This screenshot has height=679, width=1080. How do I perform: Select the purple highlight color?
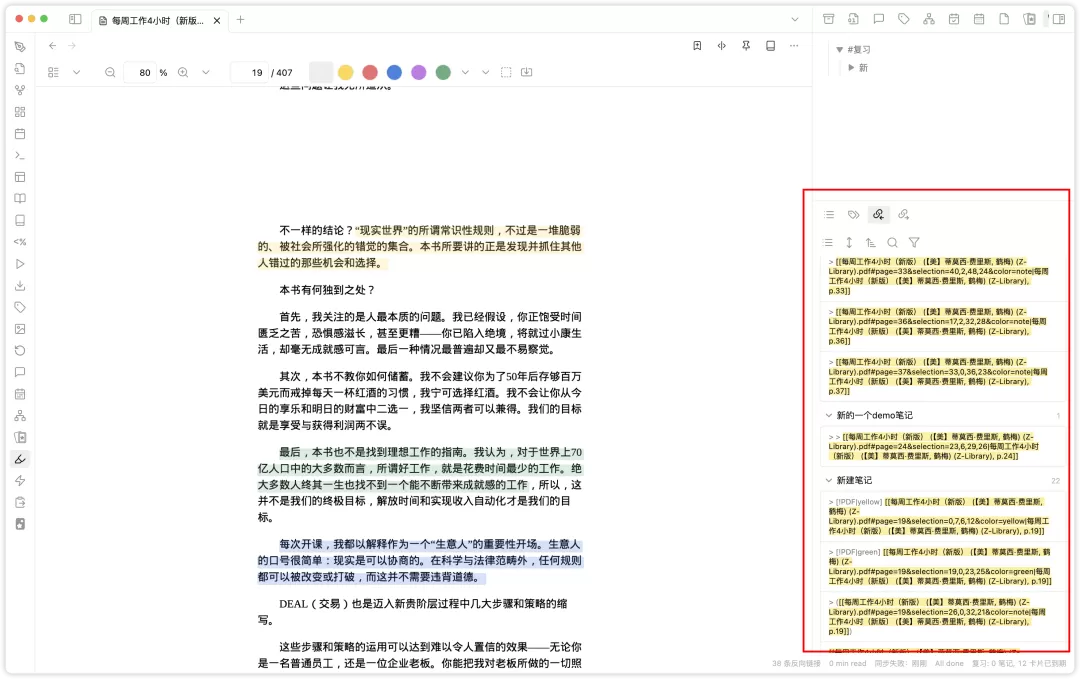(418, 72)
